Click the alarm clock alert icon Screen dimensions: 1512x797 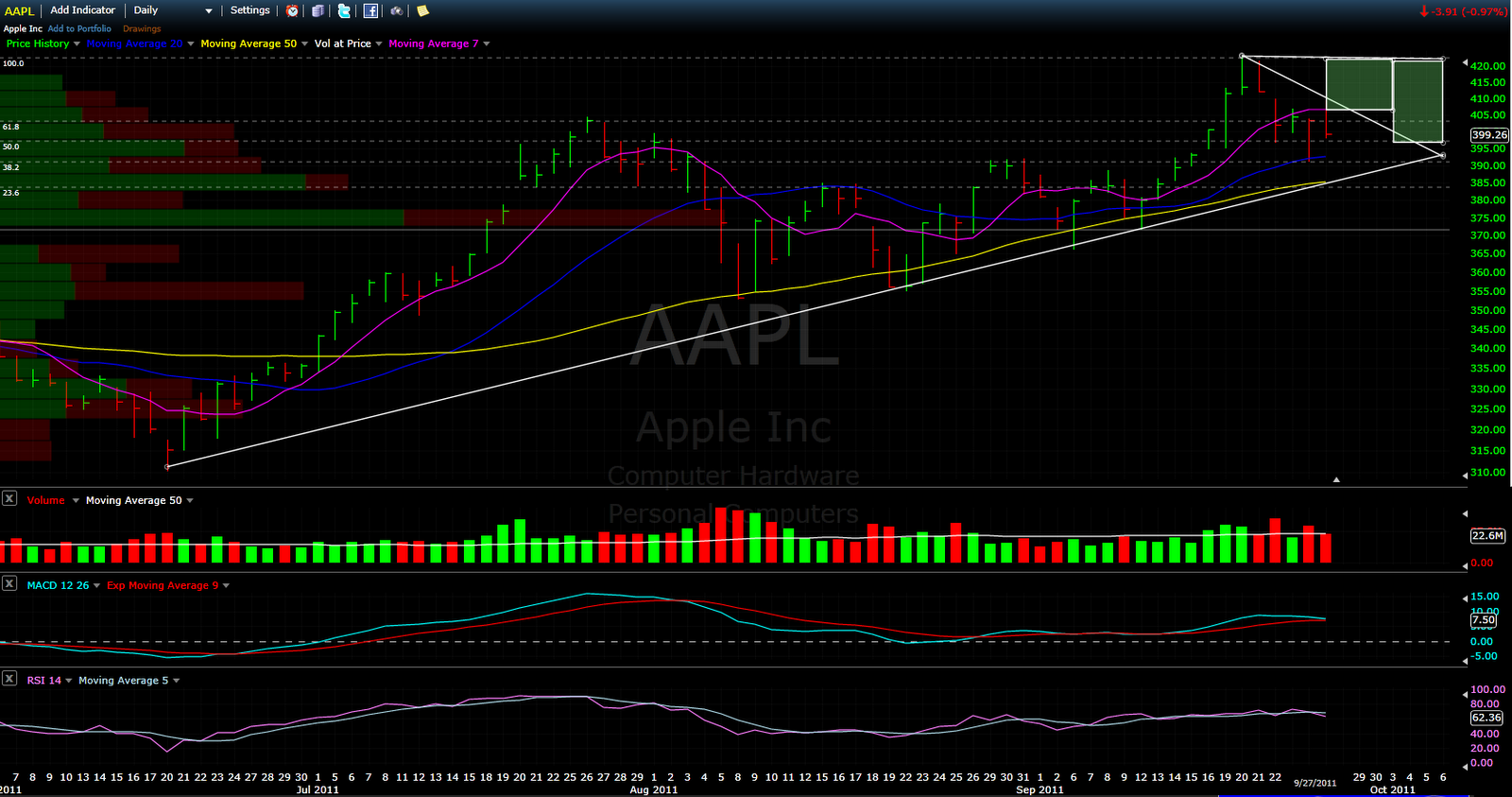(293, 11)
